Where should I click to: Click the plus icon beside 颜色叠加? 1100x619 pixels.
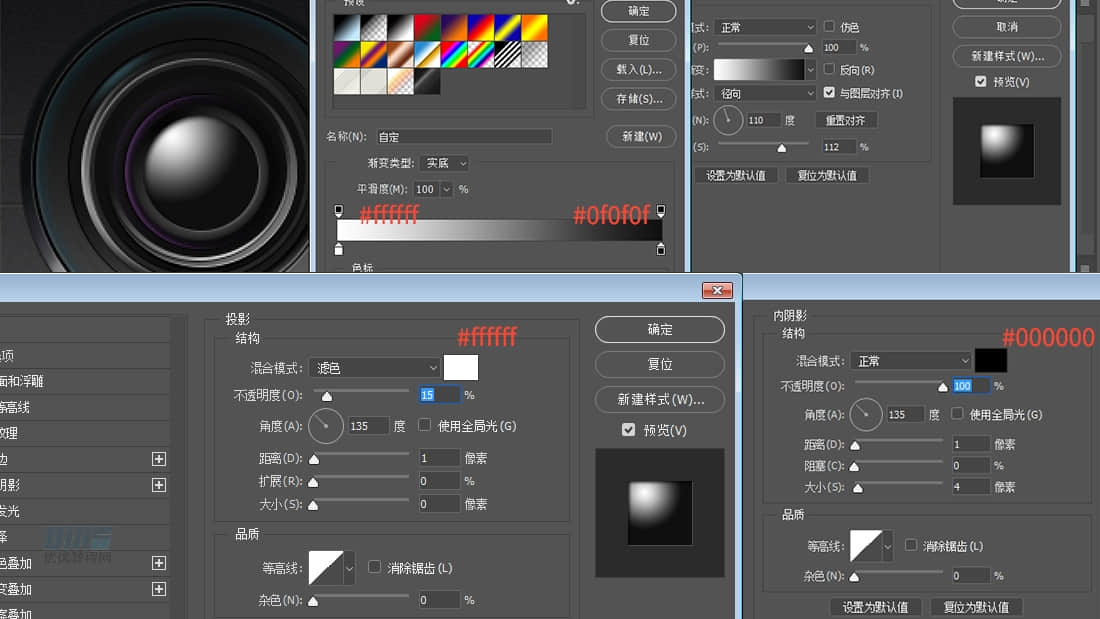point(158,563)
